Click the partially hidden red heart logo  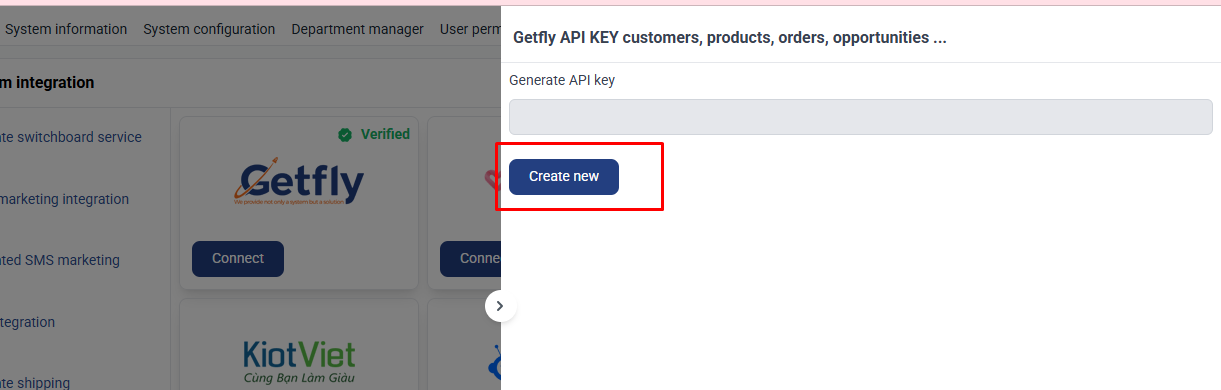(493, 181)
